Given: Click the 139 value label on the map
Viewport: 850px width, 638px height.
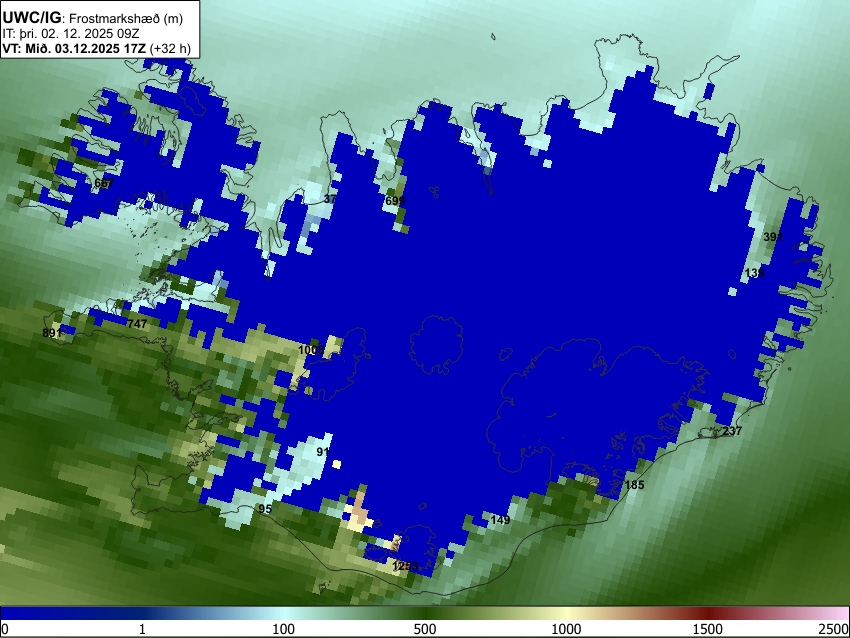Looking at the screenshot, I should (755, 273).
